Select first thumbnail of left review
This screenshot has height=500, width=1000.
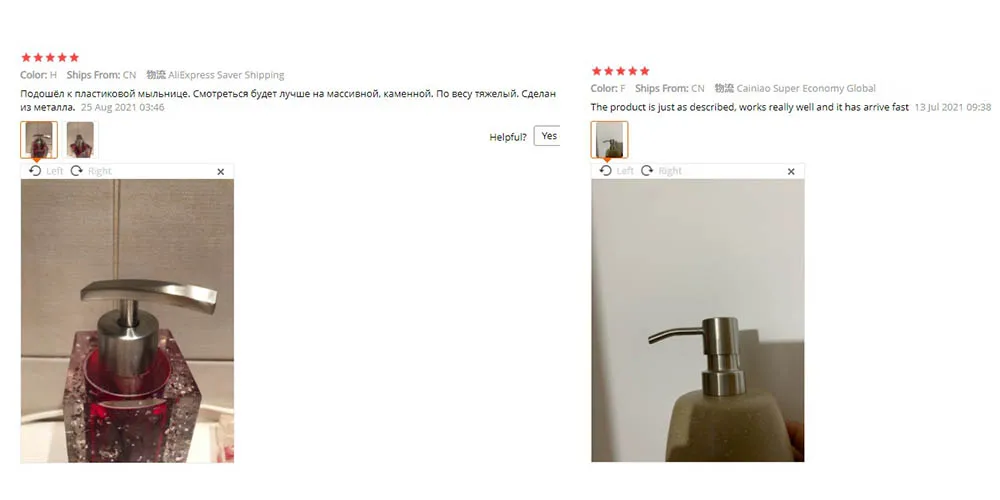pos(39,140)
